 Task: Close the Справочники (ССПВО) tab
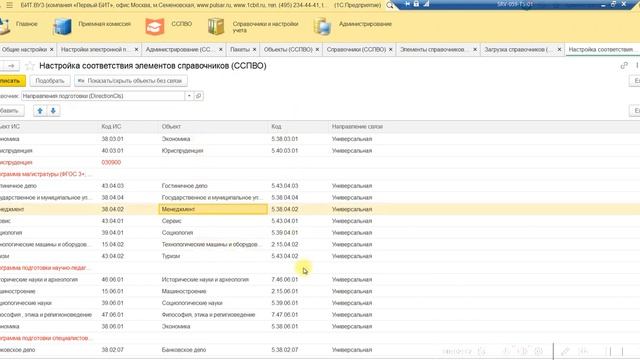(391, 49)
